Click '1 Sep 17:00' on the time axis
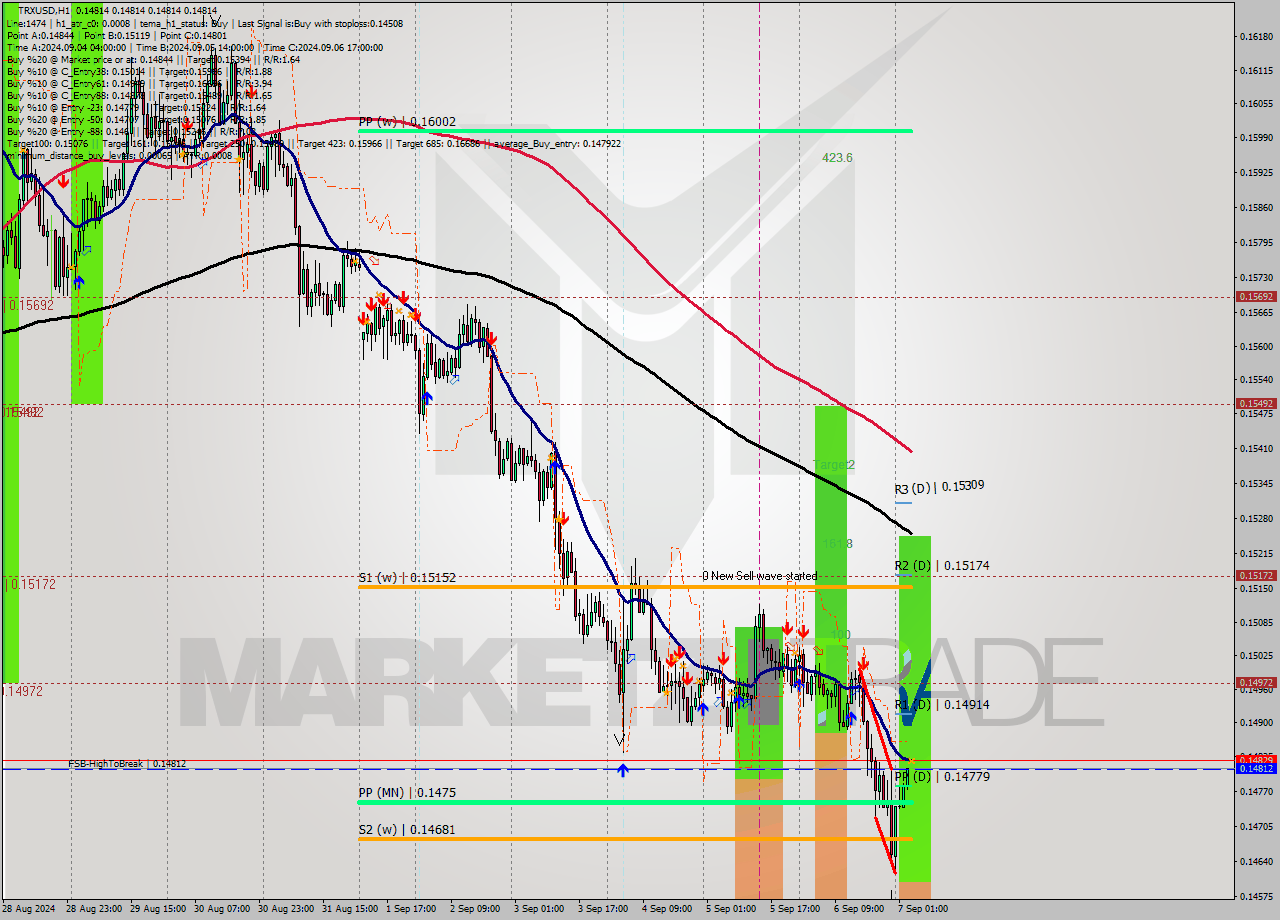This screenshot has width=1280, height=920. click(x=411, y=909)
